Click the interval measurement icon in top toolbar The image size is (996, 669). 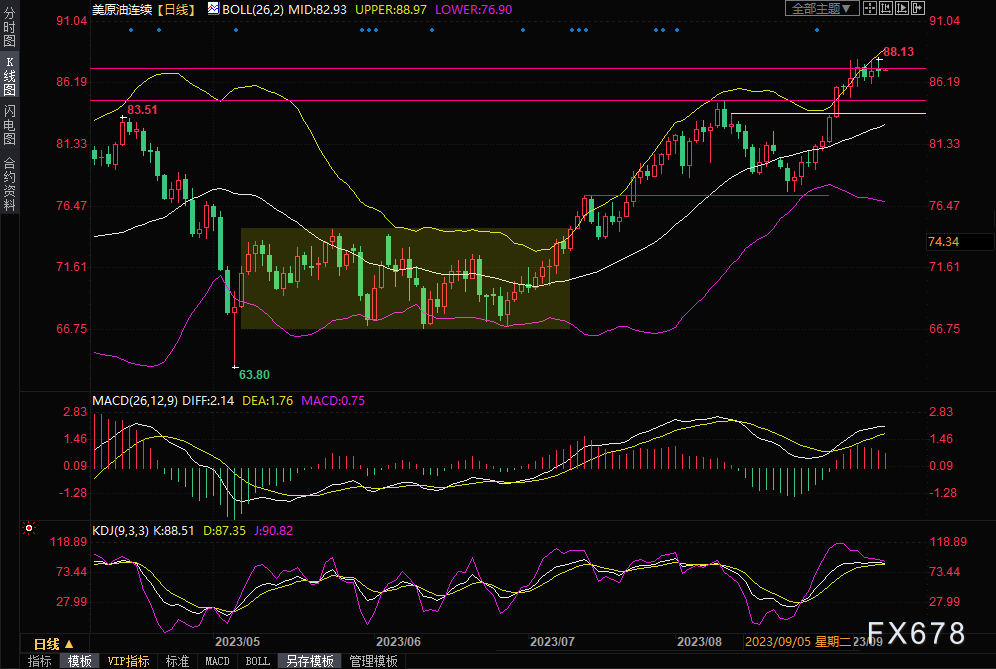[x=885, y=8]
